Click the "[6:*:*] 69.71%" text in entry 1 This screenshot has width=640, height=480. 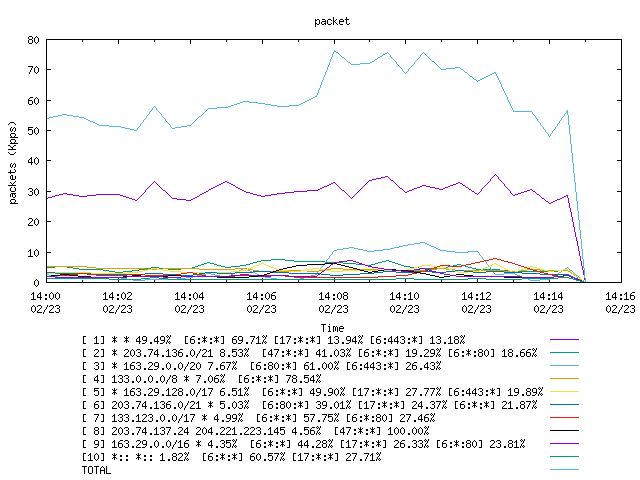[225, 340]
